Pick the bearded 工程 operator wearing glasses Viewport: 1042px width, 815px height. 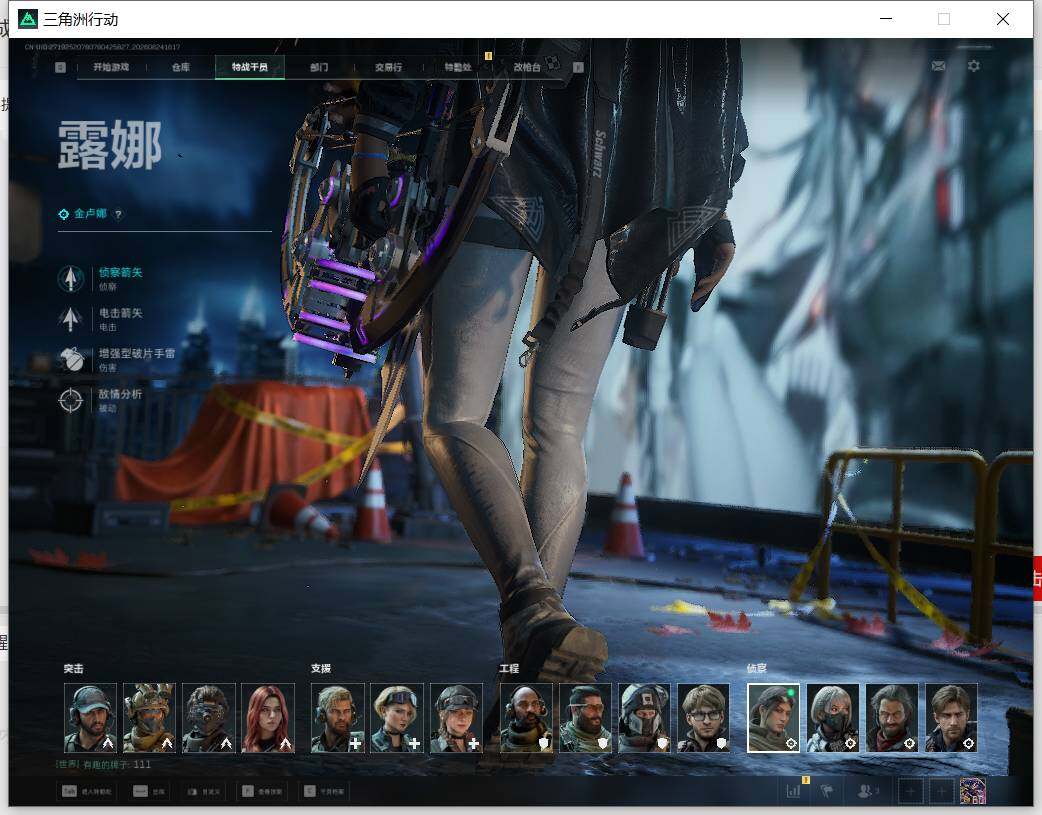(x=585, y=718)
